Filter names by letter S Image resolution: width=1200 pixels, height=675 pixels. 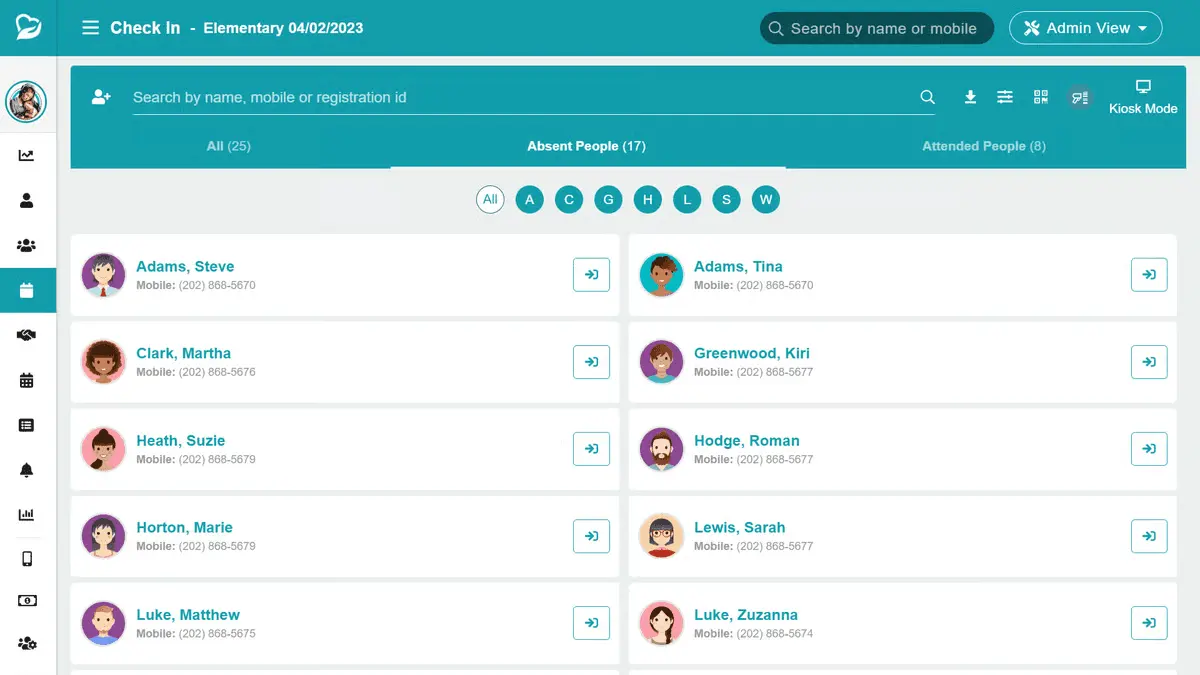pyautogui.click(x=726, y=200)
